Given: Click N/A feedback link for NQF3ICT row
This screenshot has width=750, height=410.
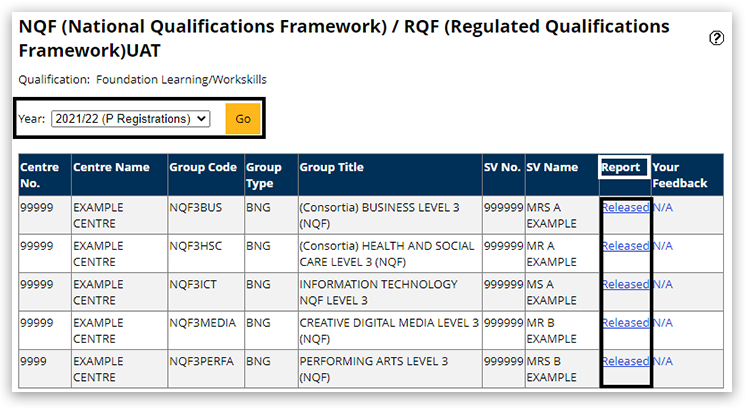Looking at the screenshot, I should point(663,285).
